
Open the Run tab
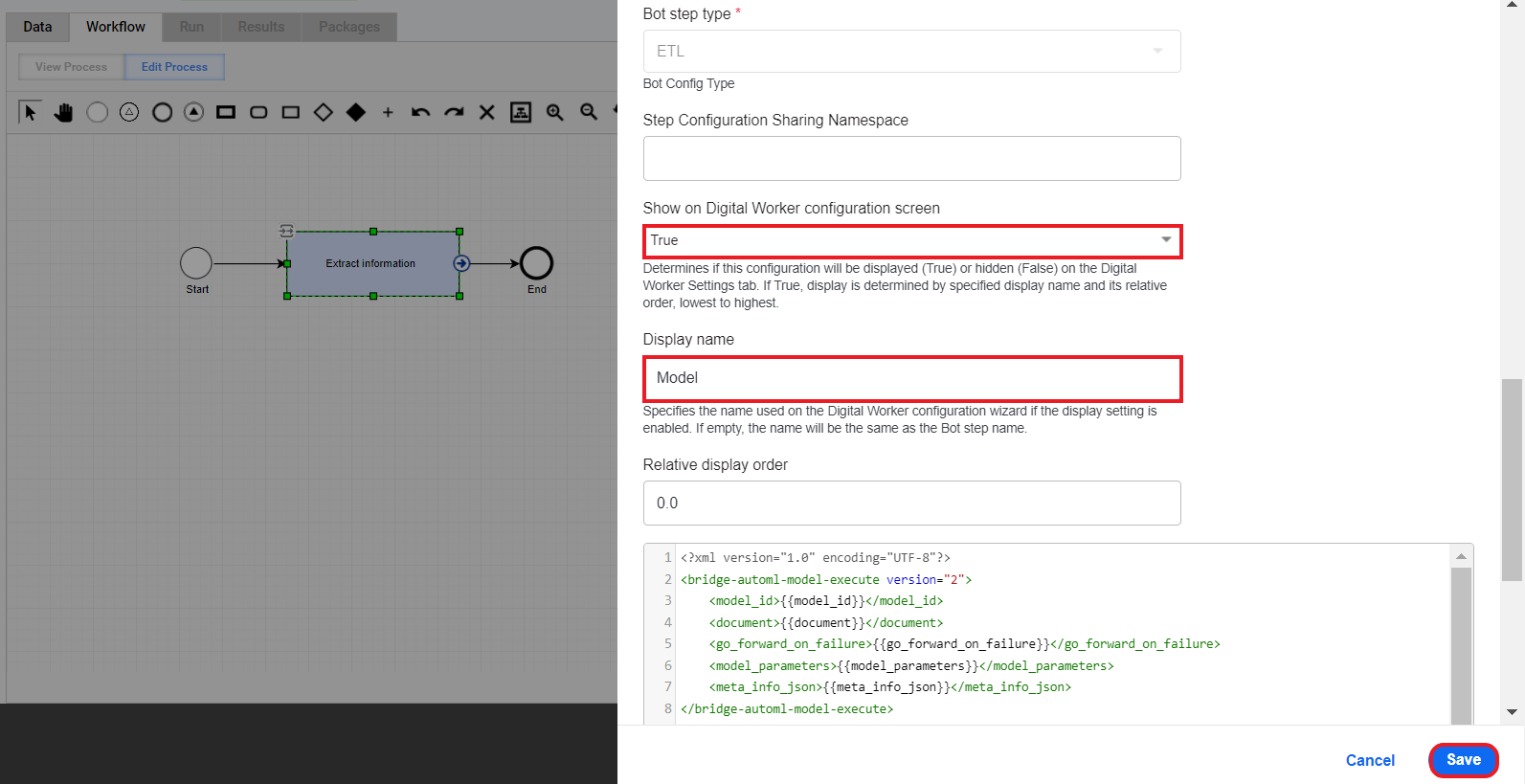(191, 27)
